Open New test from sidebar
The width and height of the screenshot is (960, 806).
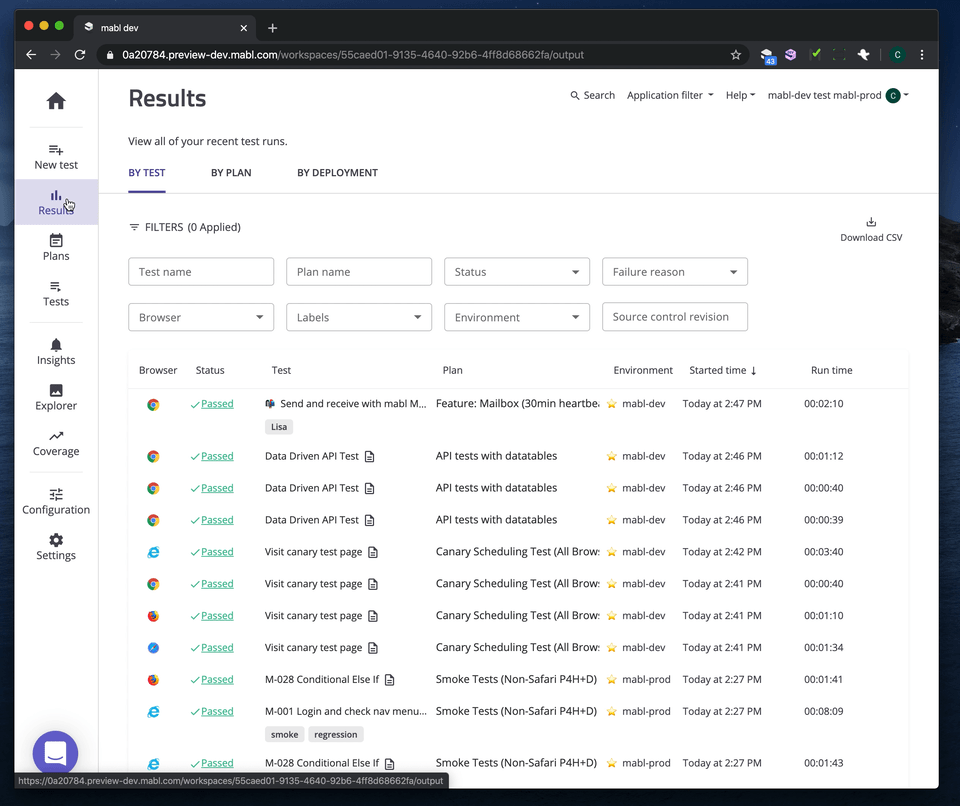(56, 157)
